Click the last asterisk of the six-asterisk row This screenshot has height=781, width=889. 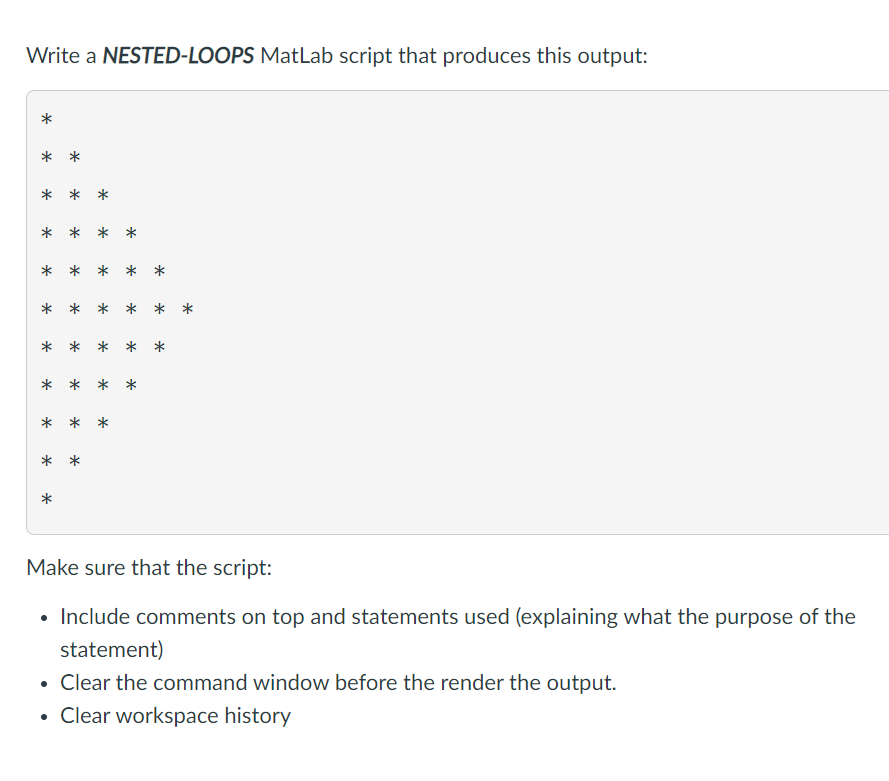[x=188, y=309]
